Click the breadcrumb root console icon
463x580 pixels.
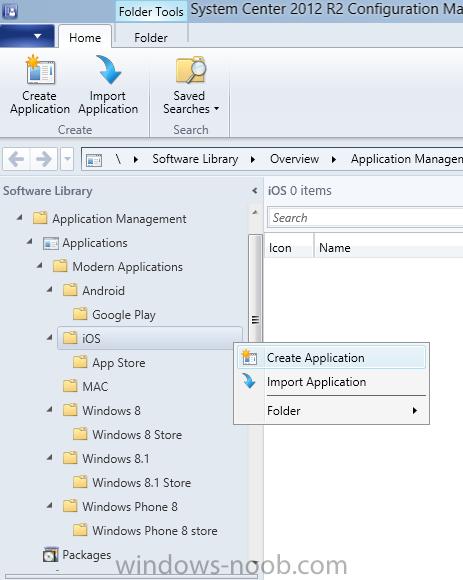click(x=94, y=160)
